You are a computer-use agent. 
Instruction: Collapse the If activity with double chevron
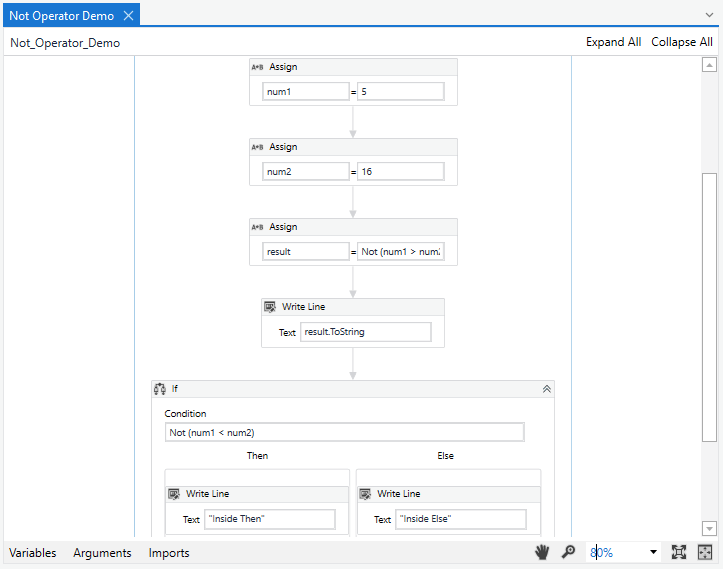pyautogui.click(x=546, y=389)
